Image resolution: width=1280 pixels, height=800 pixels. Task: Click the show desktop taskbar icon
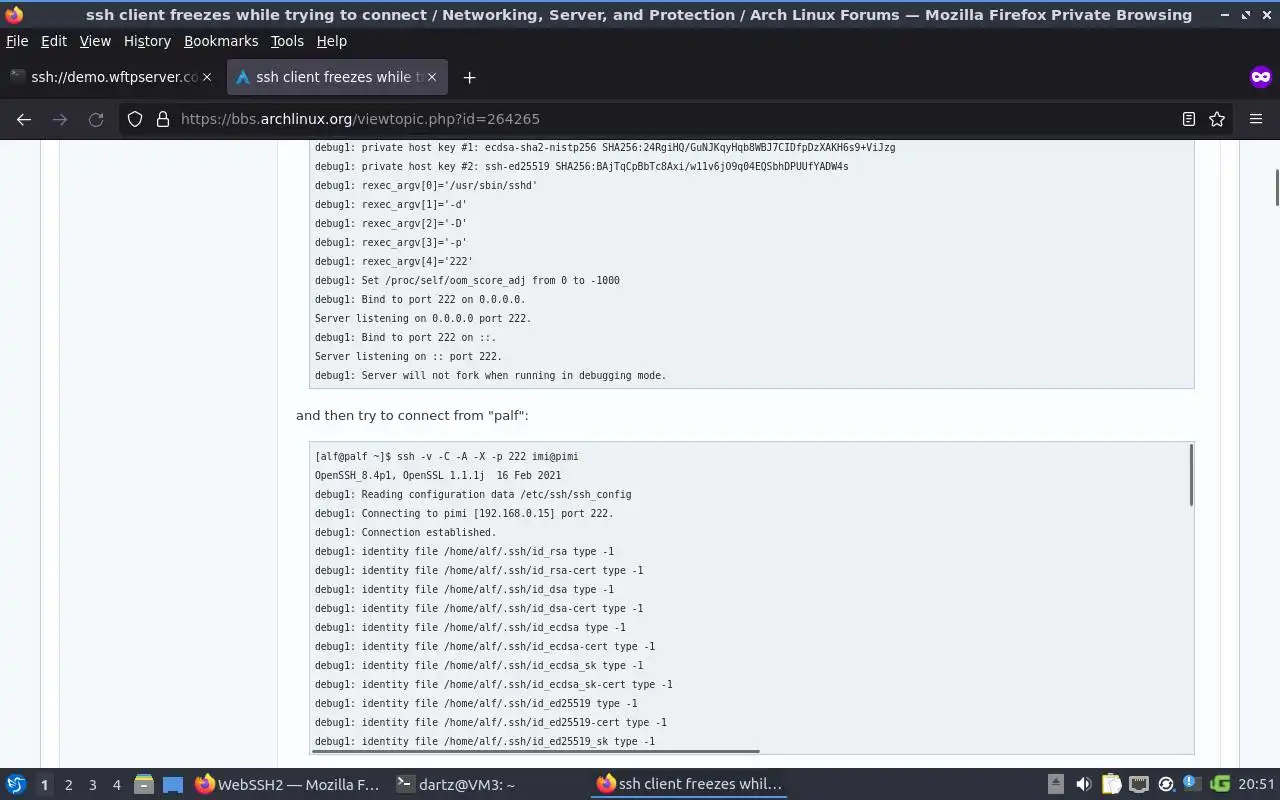tap(173, 785)
